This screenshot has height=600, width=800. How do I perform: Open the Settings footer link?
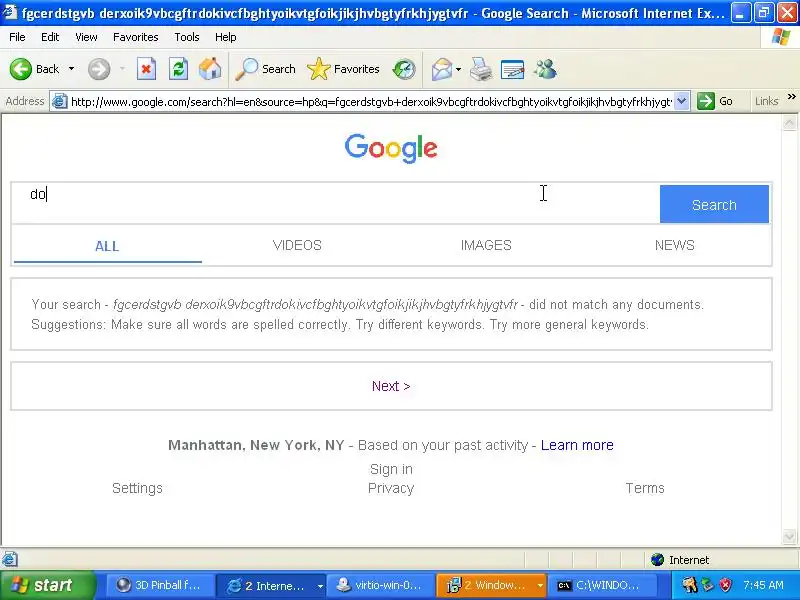pyautogui.click(x=137, y=488)
